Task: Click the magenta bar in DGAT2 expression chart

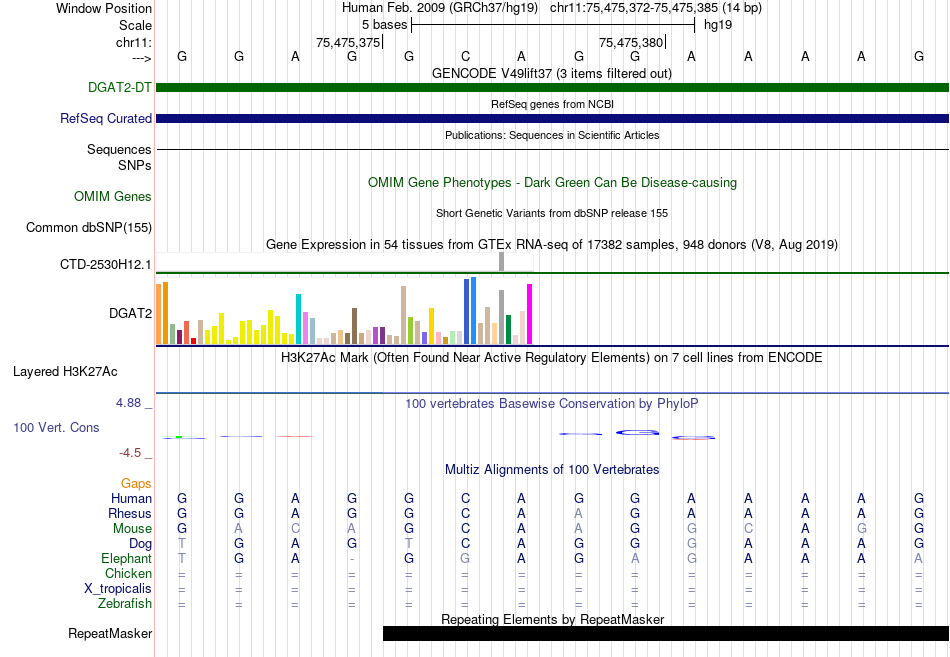Action: 529,314
